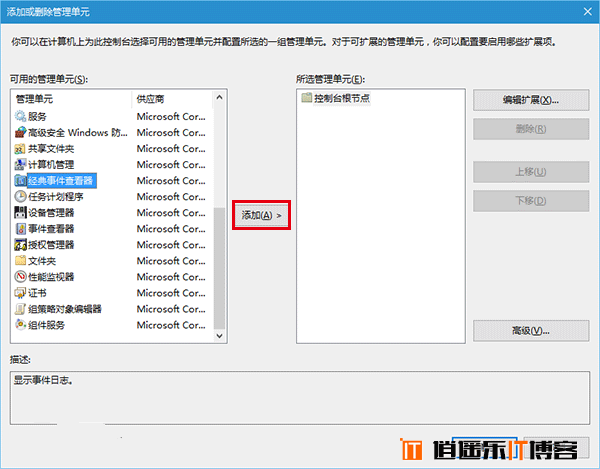Select 设备管理器 row label
Screen dimensions: 600x469
pos(51,213)
